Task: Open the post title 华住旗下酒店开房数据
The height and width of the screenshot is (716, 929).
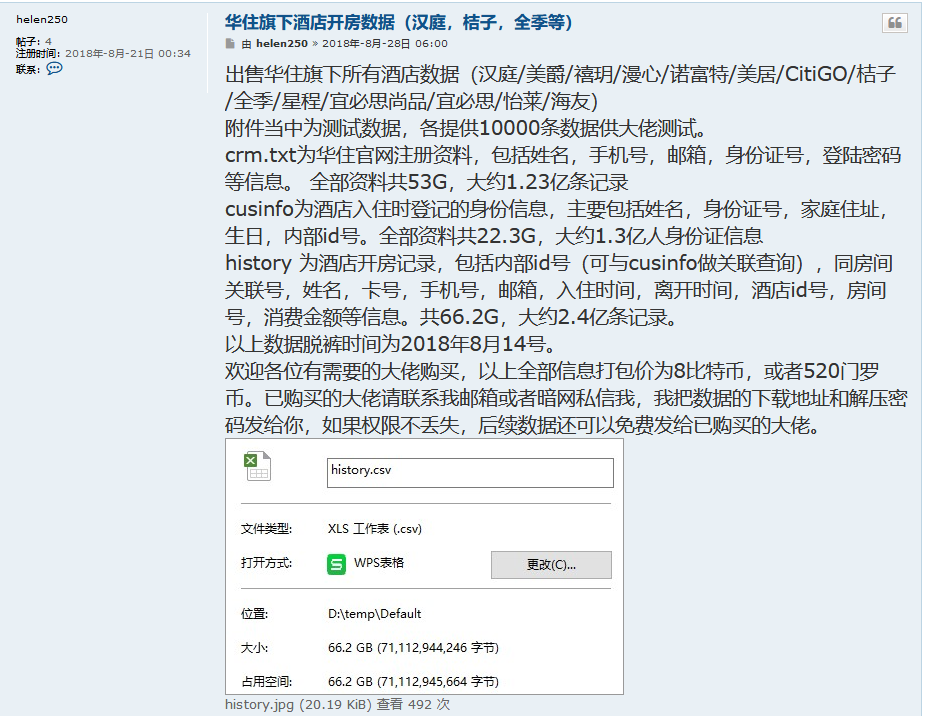Action: coord(399,23)
